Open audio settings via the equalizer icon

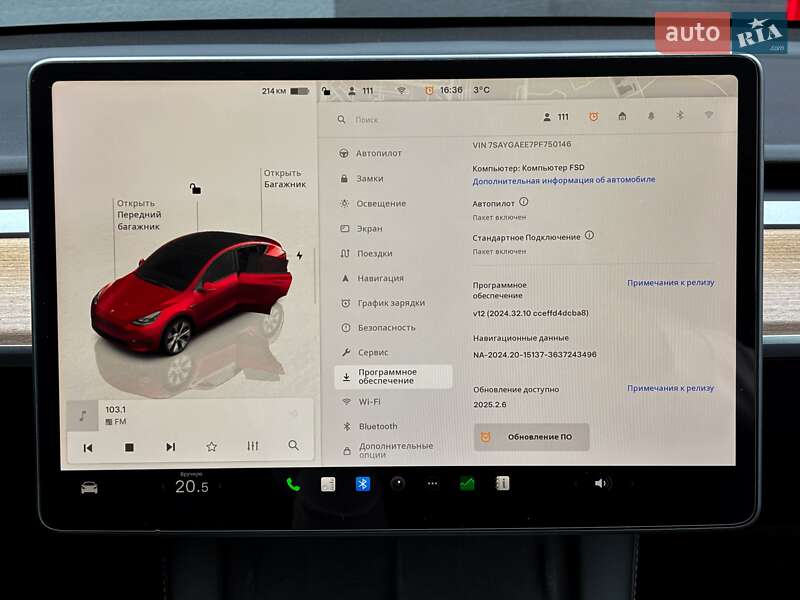[x=252, y=446]
